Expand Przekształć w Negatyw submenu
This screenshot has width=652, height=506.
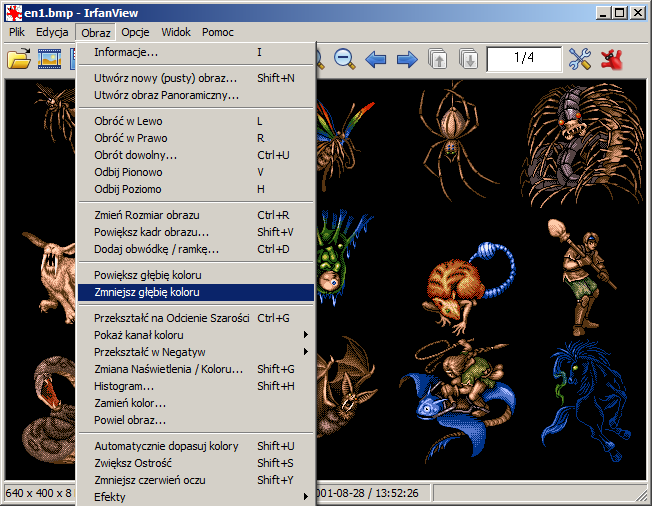pos(196,352)
